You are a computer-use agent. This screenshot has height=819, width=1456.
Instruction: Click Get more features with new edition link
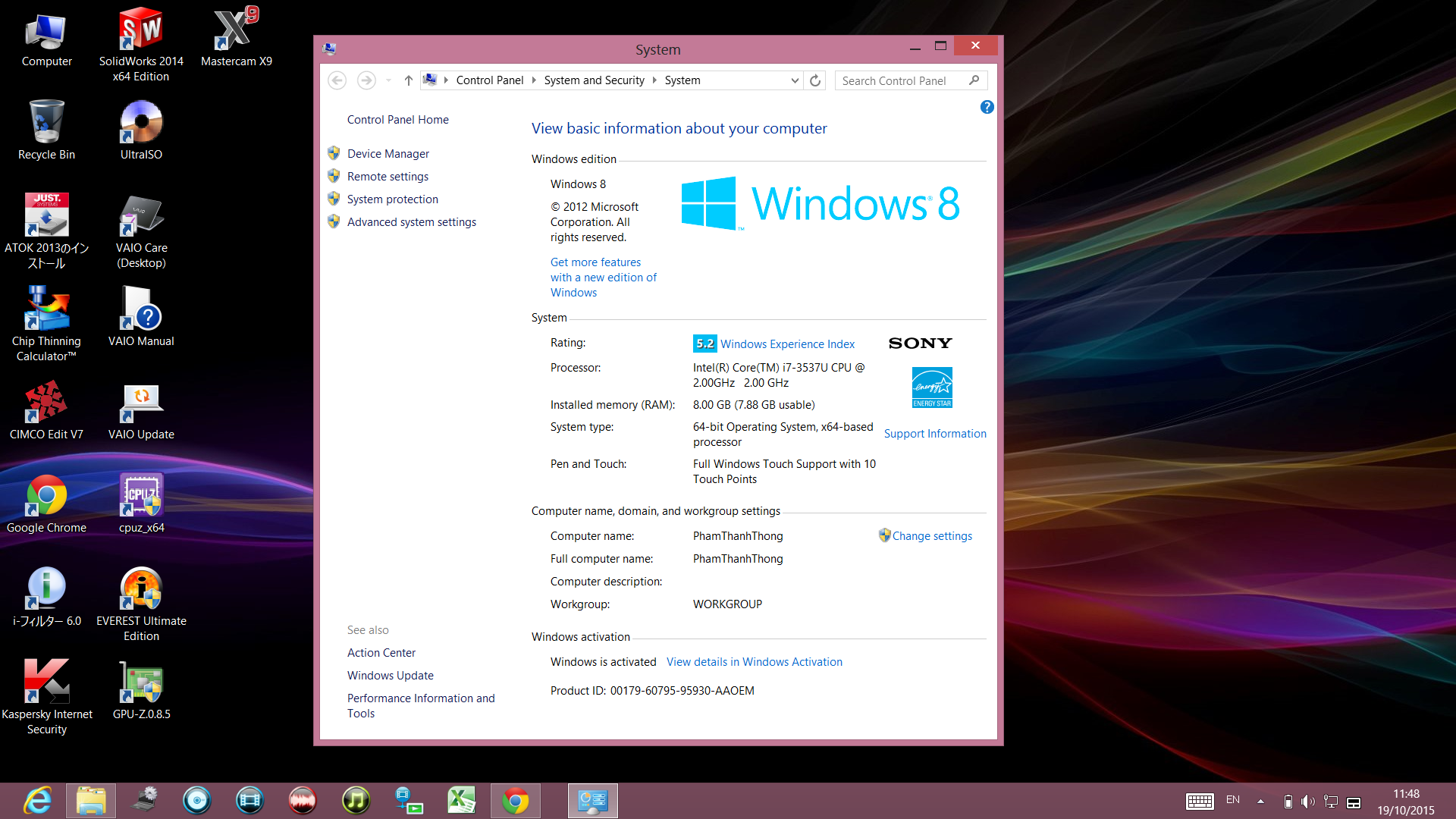[604, 278]
